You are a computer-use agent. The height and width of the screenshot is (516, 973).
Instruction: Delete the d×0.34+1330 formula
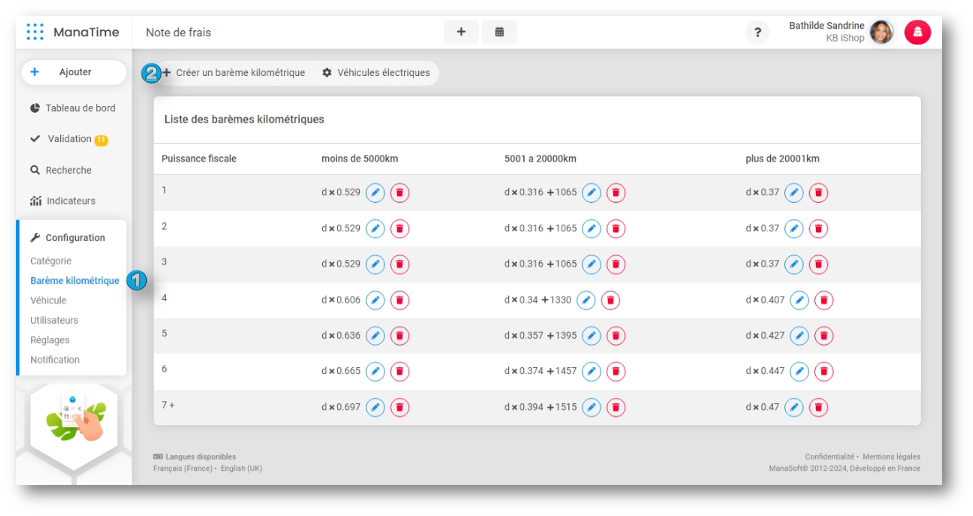[x=611, y=300]
